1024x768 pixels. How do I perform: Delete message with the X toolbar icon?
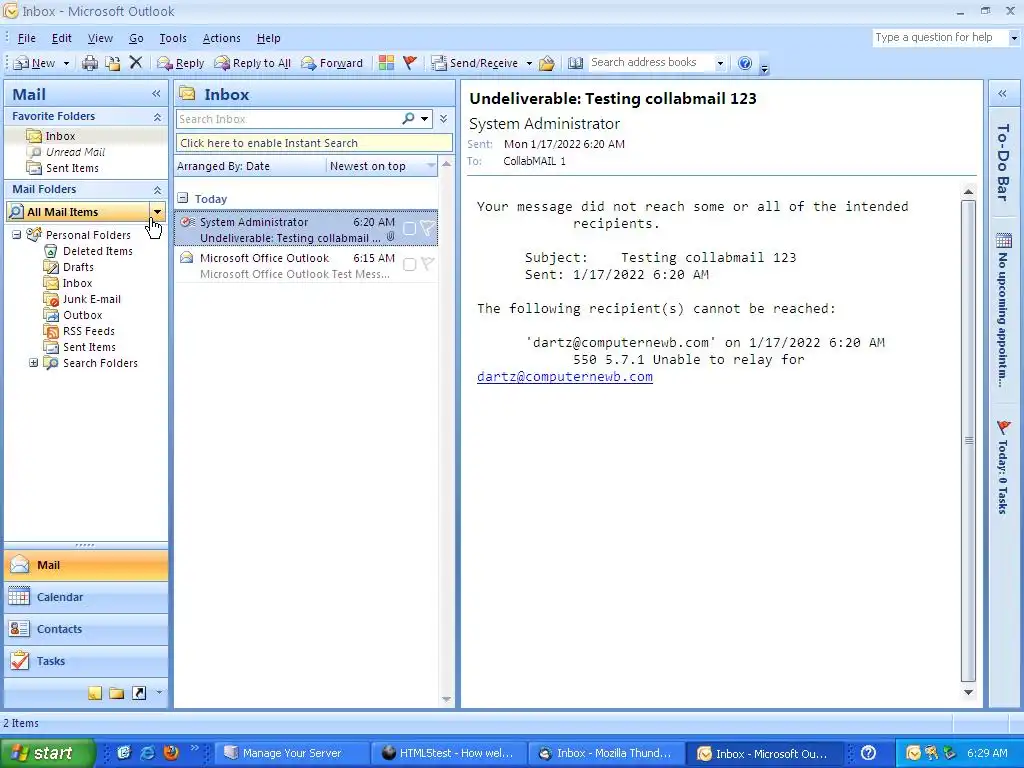point(136,63)
